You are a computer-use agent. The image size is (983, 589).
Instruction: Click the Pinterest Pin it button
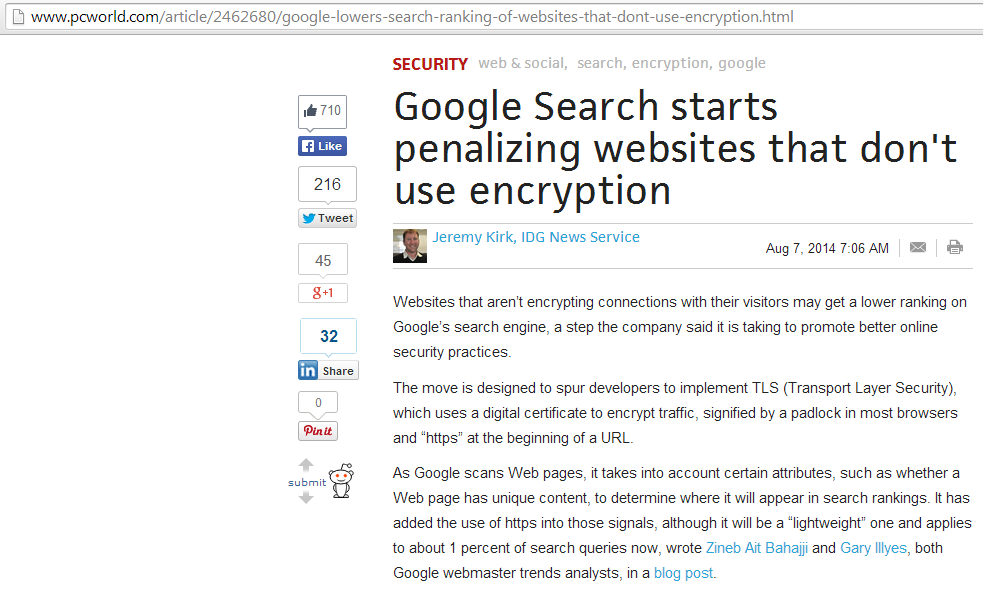pos(318,430)
